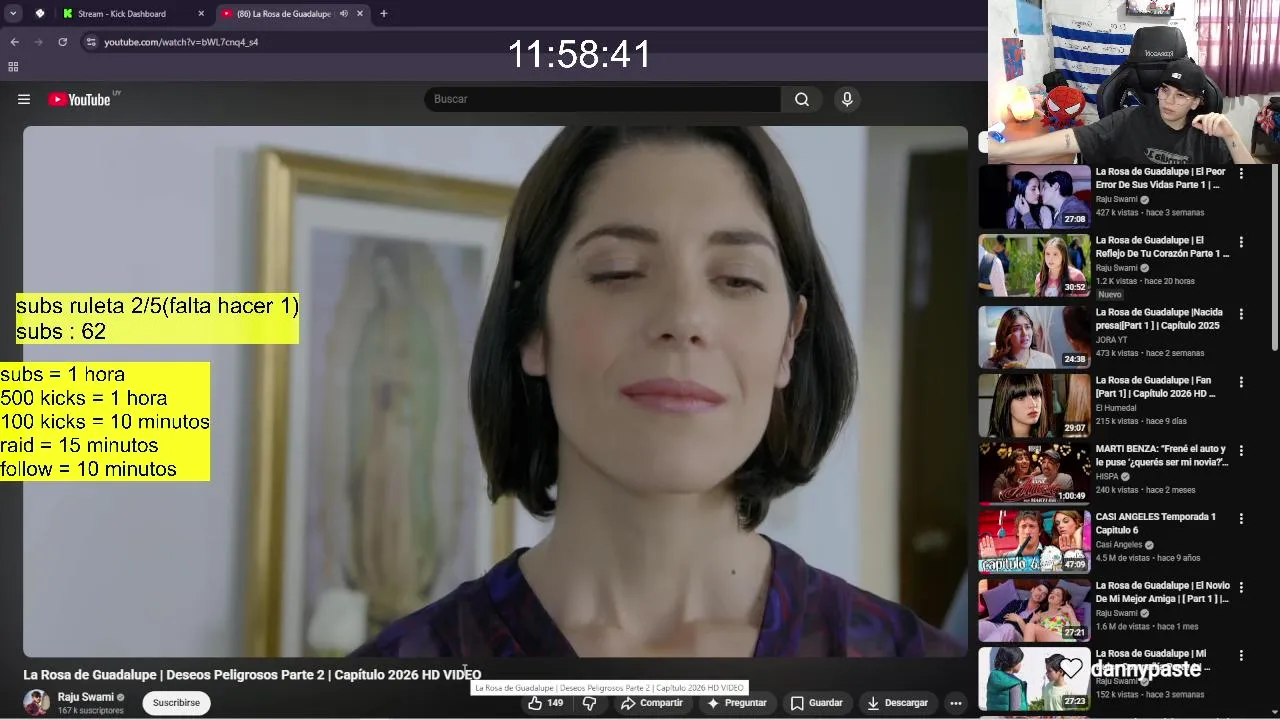Open a new browser tab
Image resolution: width=1280 pixels, height=720 pixels.
pyautogui.click(x=383, y=14)
